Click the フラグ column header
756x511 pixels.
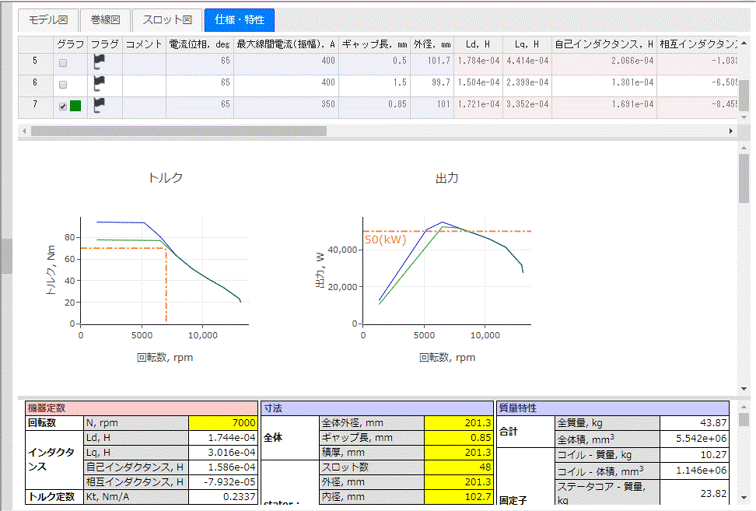click(105, 44)
